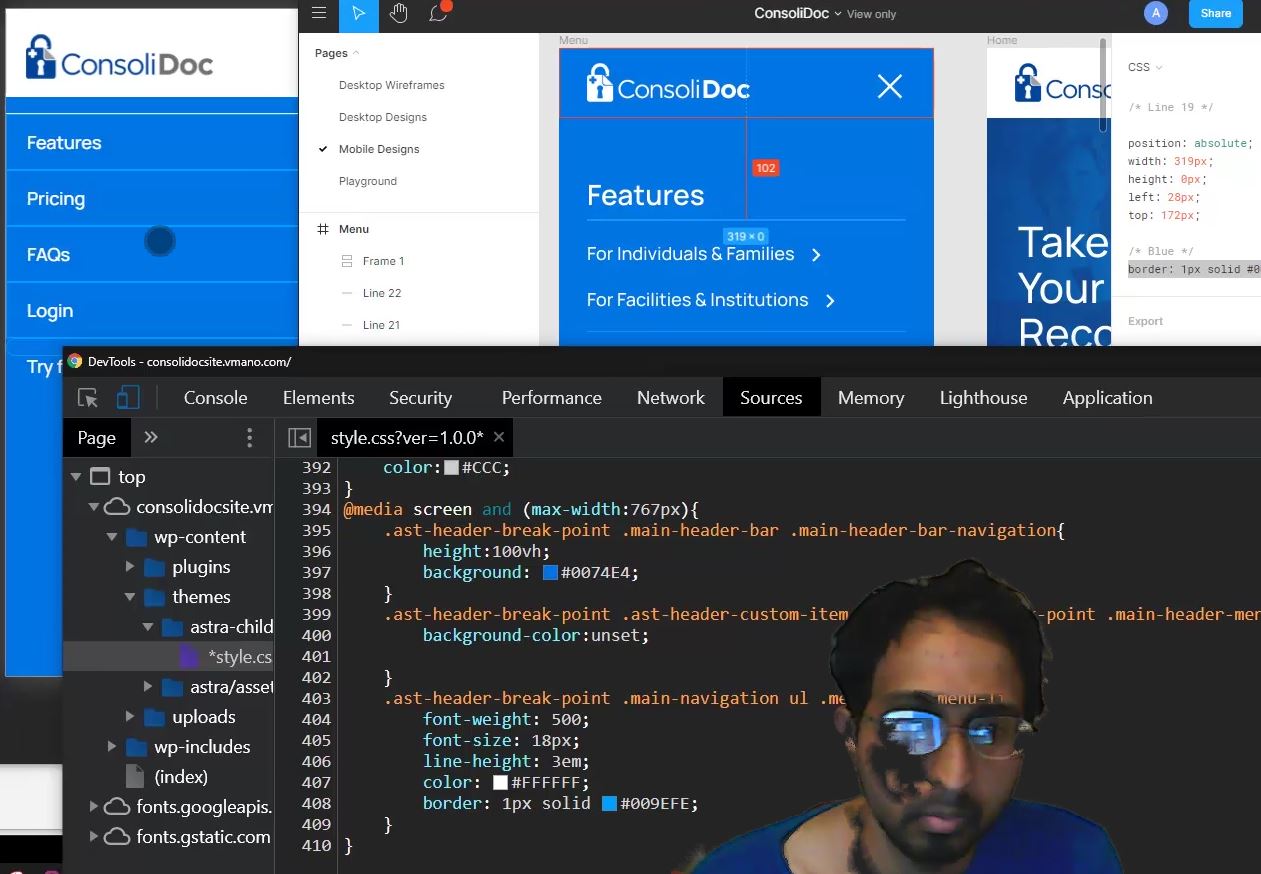Switch to the Network tab
This screenshot has height=874, width=1261.
[670, 398]
